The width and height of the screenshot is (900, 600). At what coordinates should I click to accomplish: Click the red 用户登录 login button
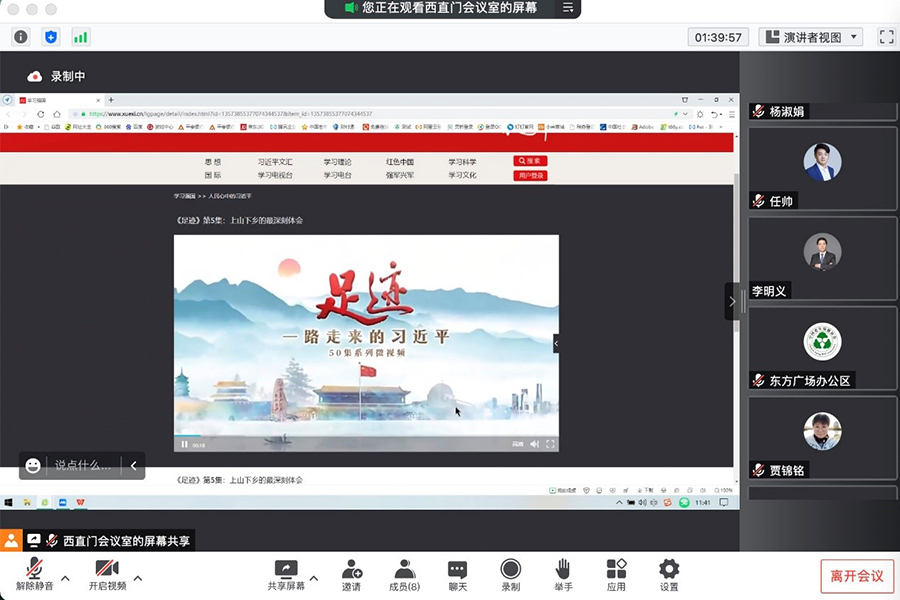pyautogui.click(x=530, y=175)
